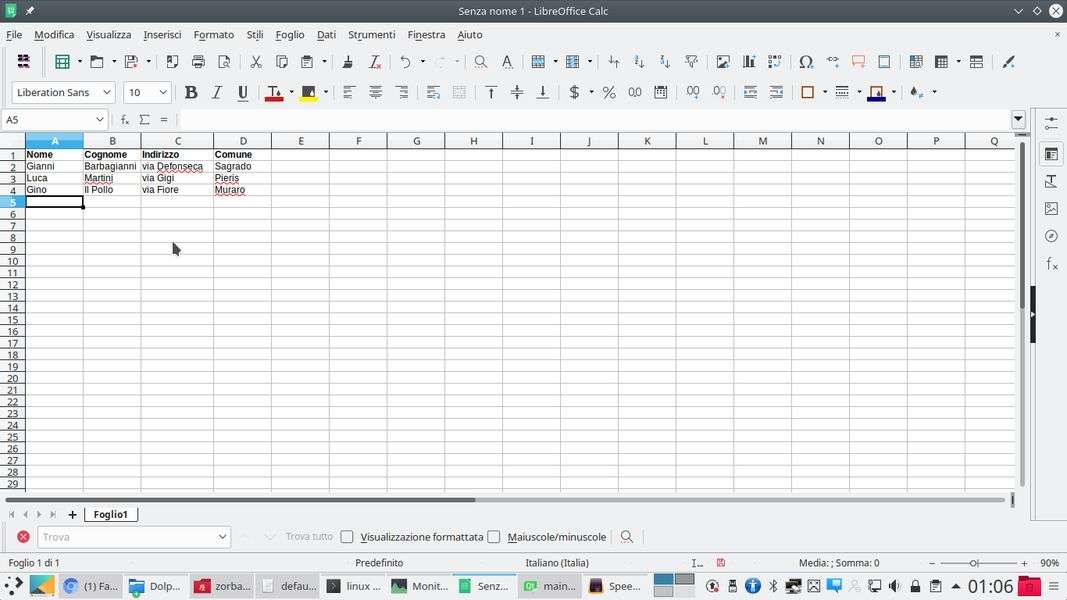This screenshot has width=1067, height=600.
Task: Close the find toolbar red X
Action: (23, 537)
